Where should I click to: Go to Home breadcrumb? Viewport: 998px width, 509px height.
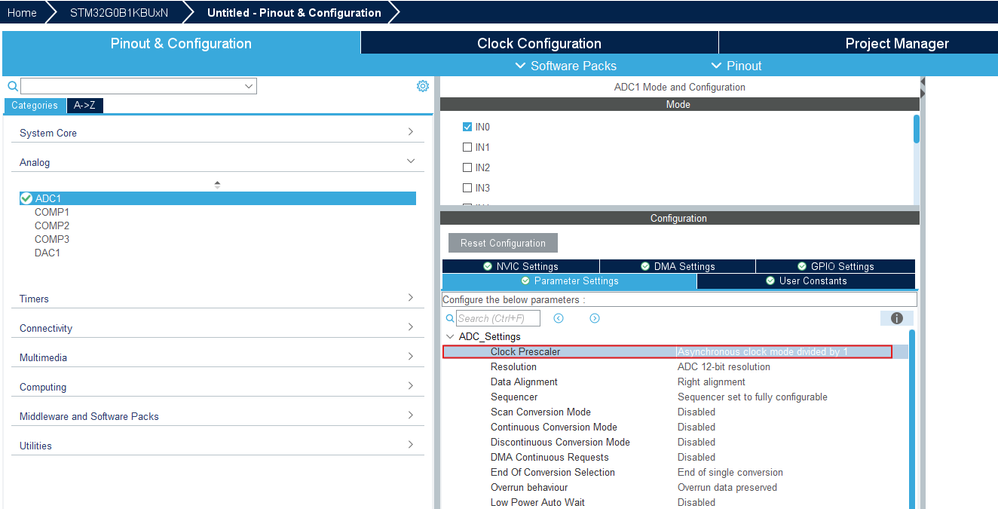pos(22,13)
